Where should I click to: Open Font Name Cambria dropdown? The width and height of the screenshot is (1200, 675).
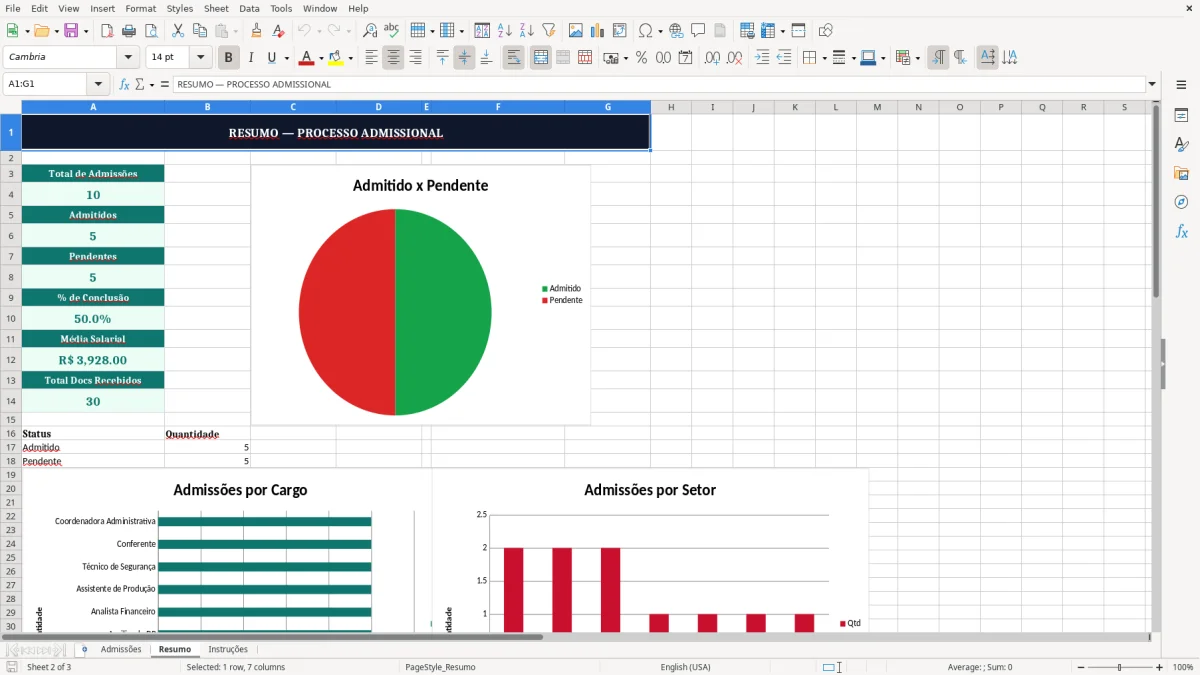coord(128,58)
